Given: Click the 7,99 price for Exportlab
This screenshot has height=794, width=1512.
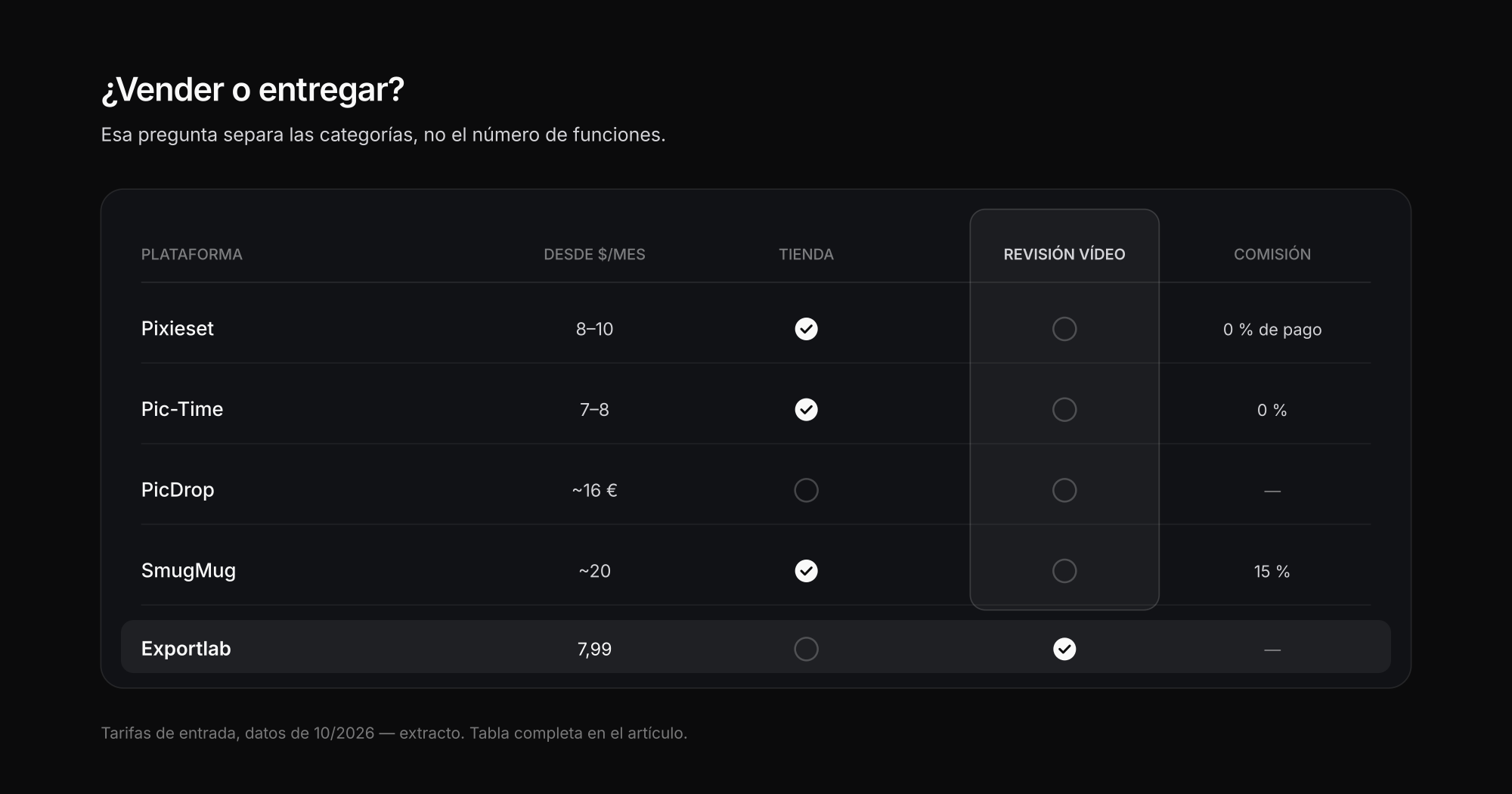Looking at the screenshot, I should coord(594,650).
